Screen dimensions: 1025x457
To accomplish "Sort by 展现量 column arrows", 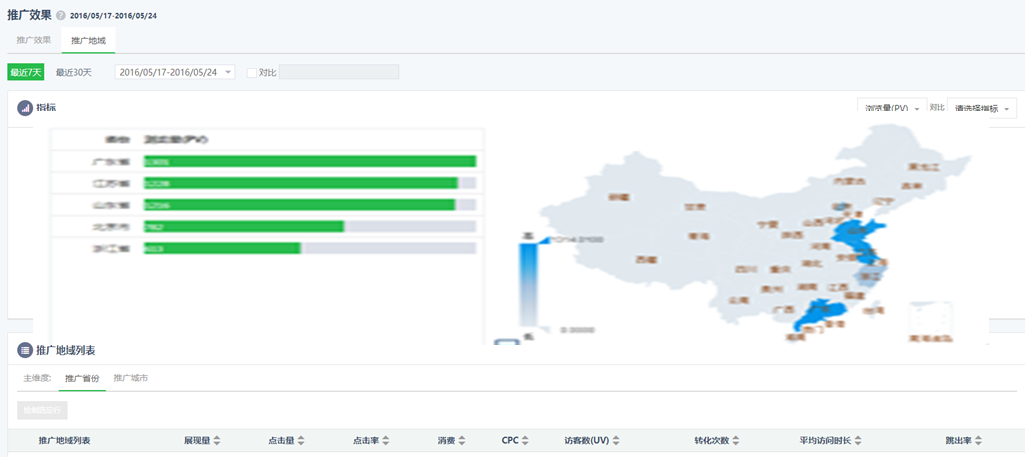I will (217, 441).
